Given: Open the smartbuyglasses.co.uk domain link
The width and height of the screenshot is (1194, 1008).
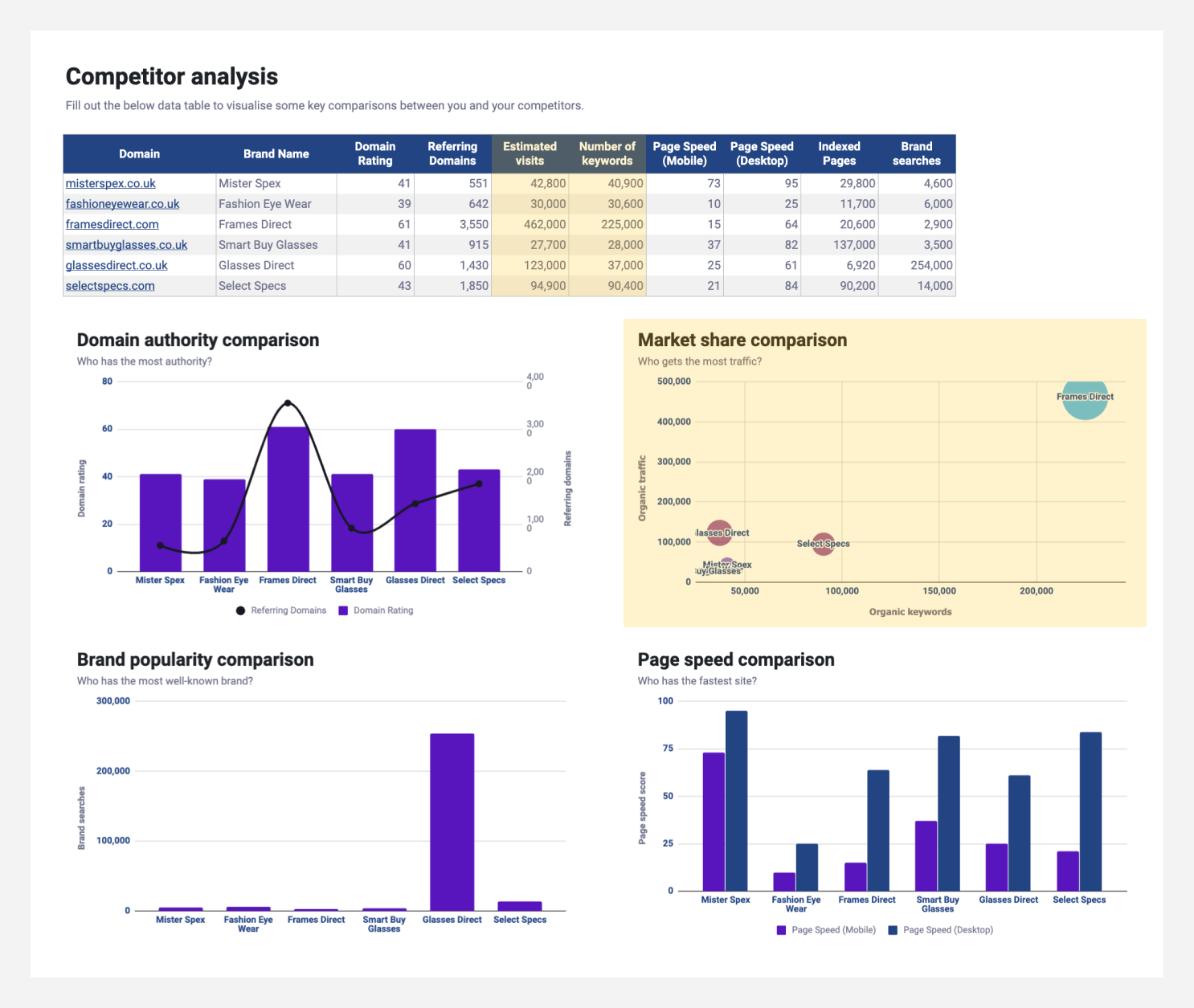Looking at the screenshot, I should coord(126,245).
